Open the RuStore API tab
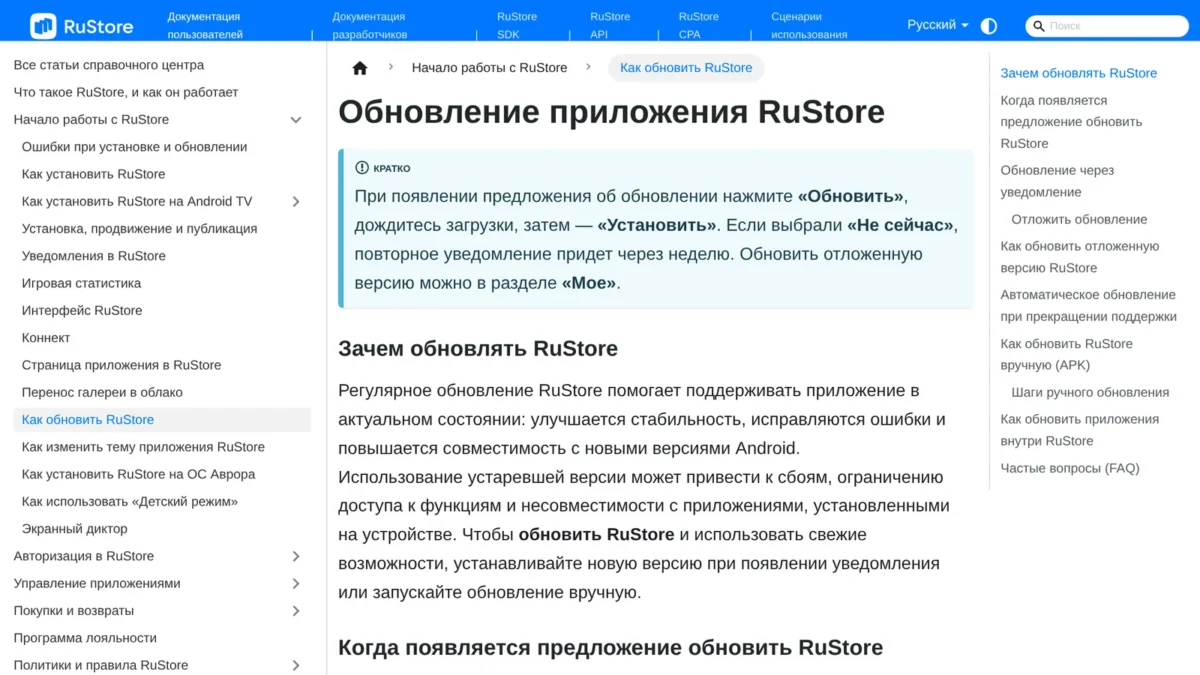 tap(610, 25)
